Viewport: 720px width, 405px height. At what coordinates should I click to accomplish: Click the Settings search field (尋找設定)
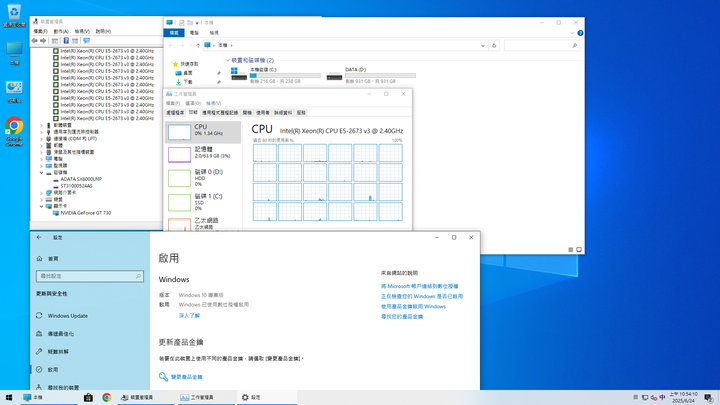(90, 276)
